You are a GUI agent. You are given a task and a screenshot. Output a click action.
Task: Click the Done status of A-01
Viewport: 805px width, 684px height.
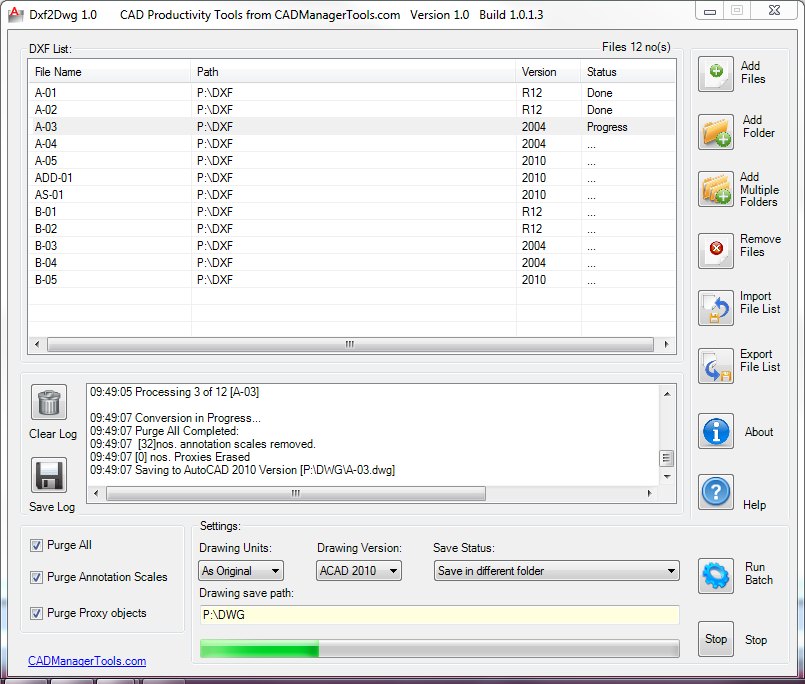point(600,93)
